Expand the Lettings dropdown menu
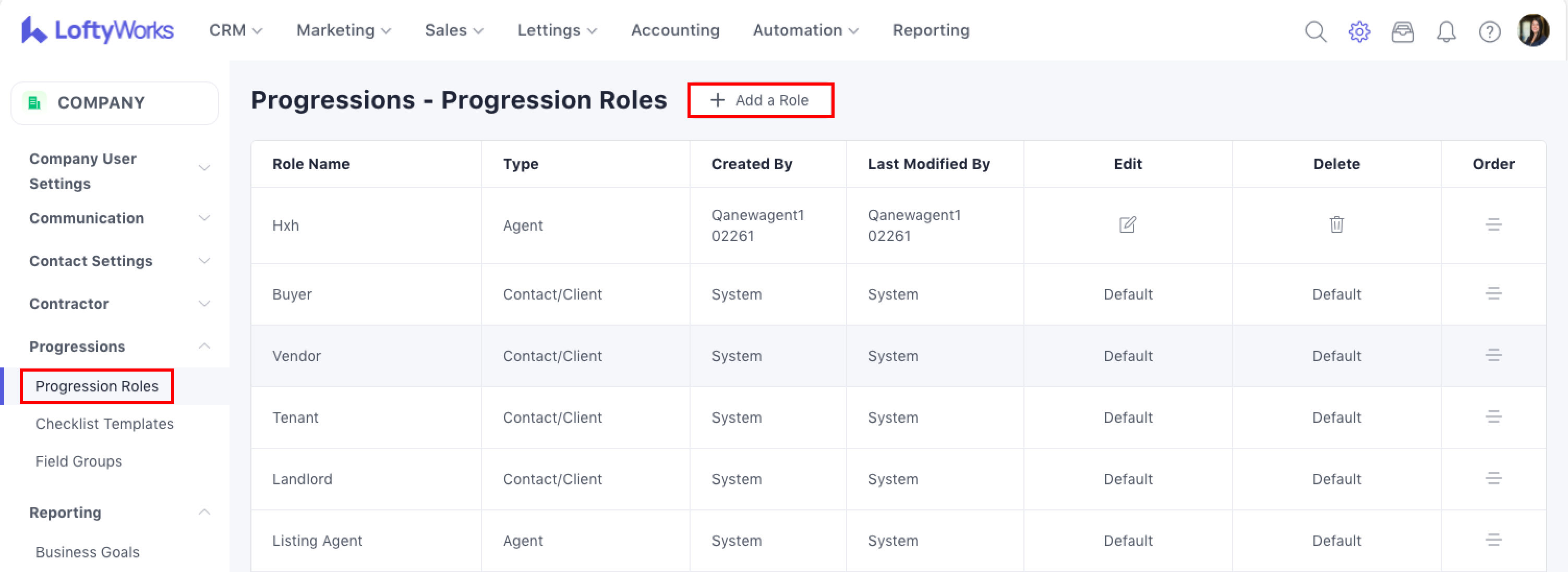Screen dimensions: 1568x572 tap(557, 30)
